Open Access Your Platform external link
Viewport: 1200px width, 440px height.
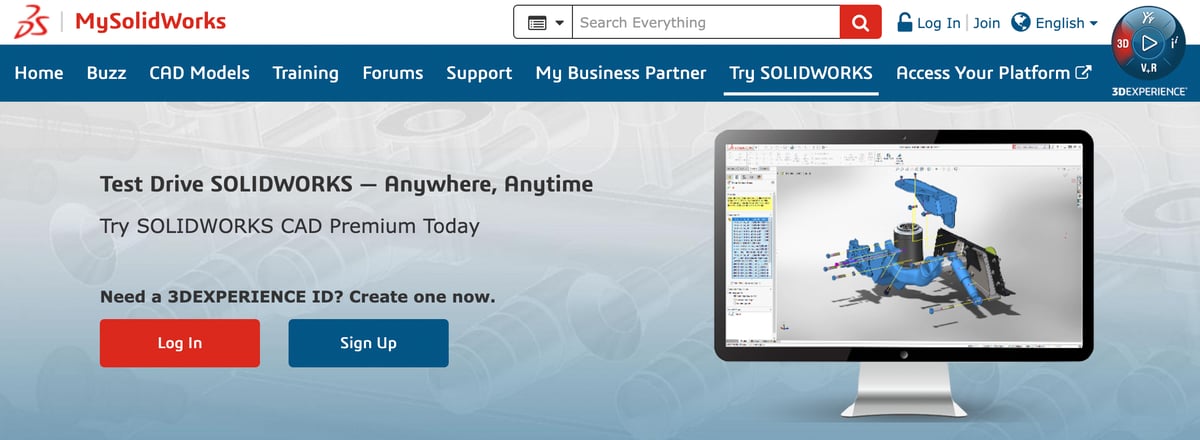993,73
